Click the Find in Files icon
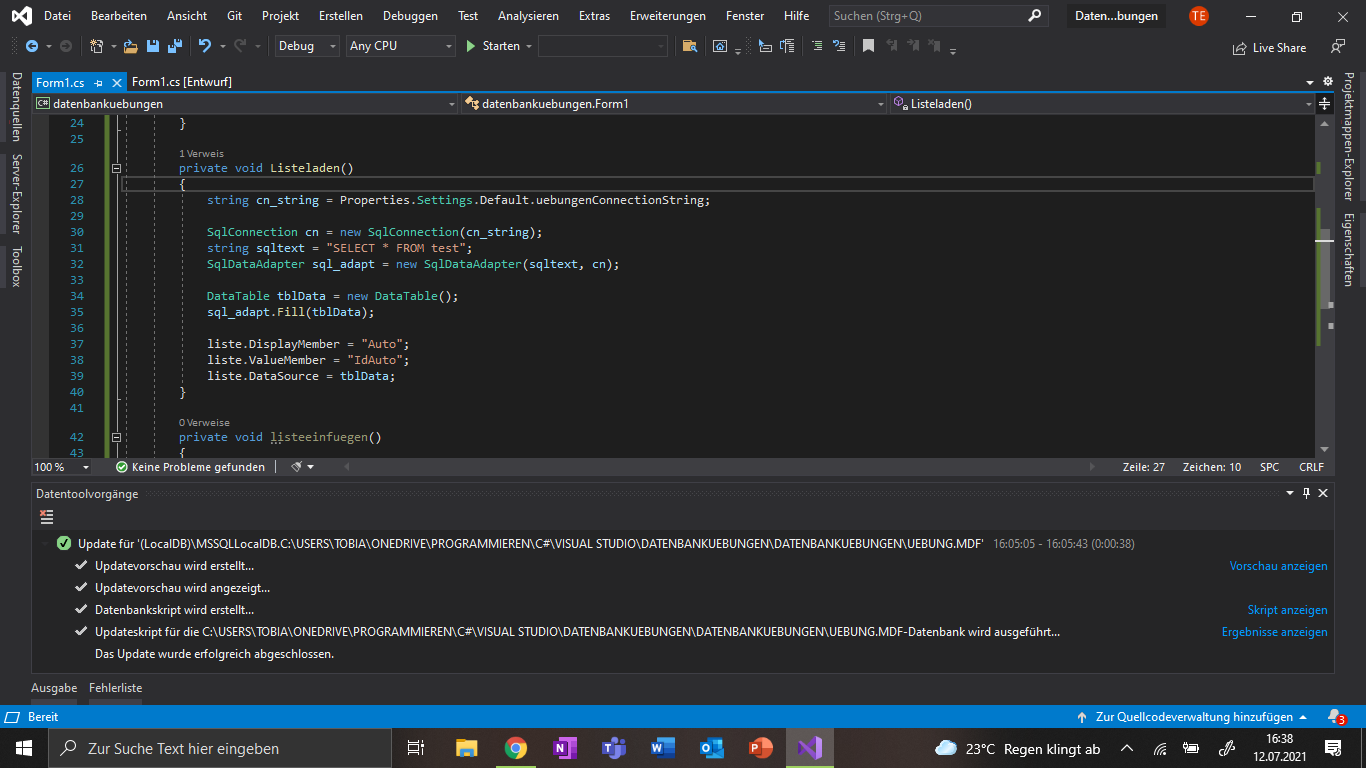 pos(689,46)
